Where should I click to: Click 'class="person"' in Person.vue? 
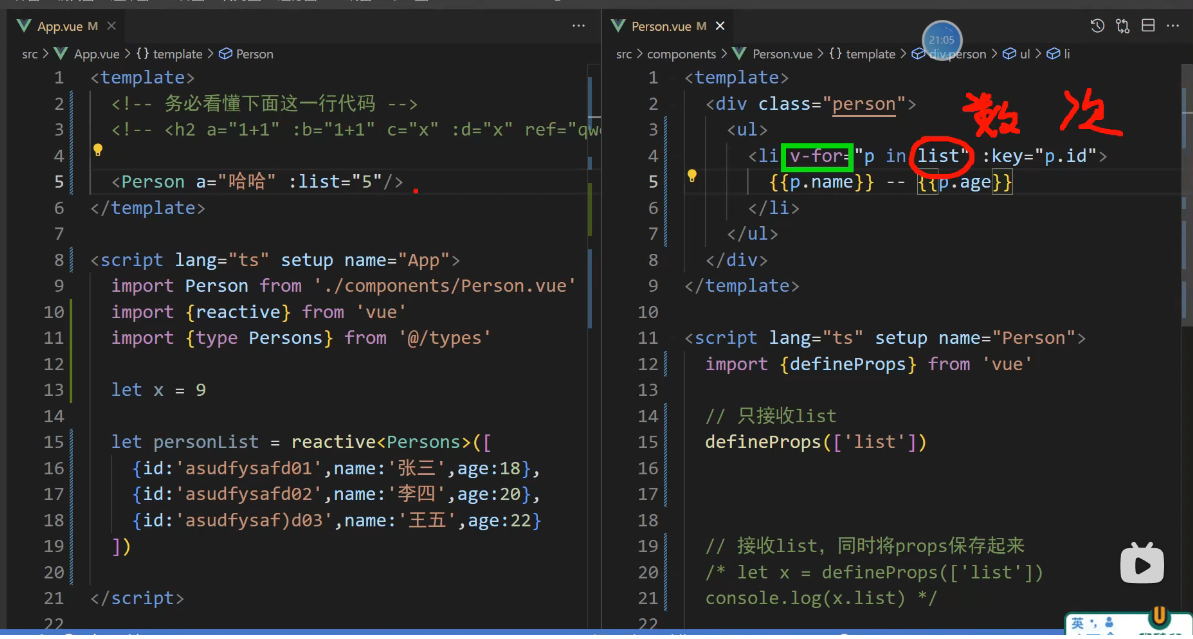(x=832, y=104)
